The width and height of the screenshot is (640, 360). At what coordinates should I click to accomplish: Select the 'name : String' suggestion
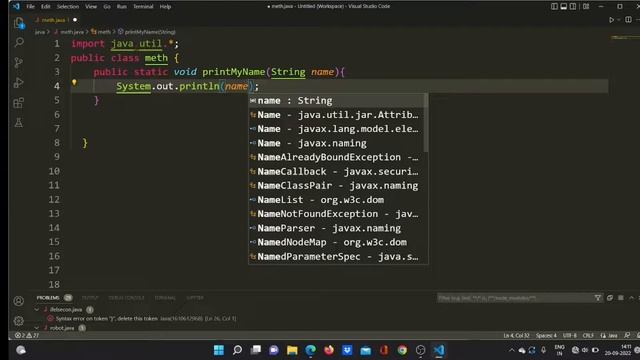[x=336, y=100]
